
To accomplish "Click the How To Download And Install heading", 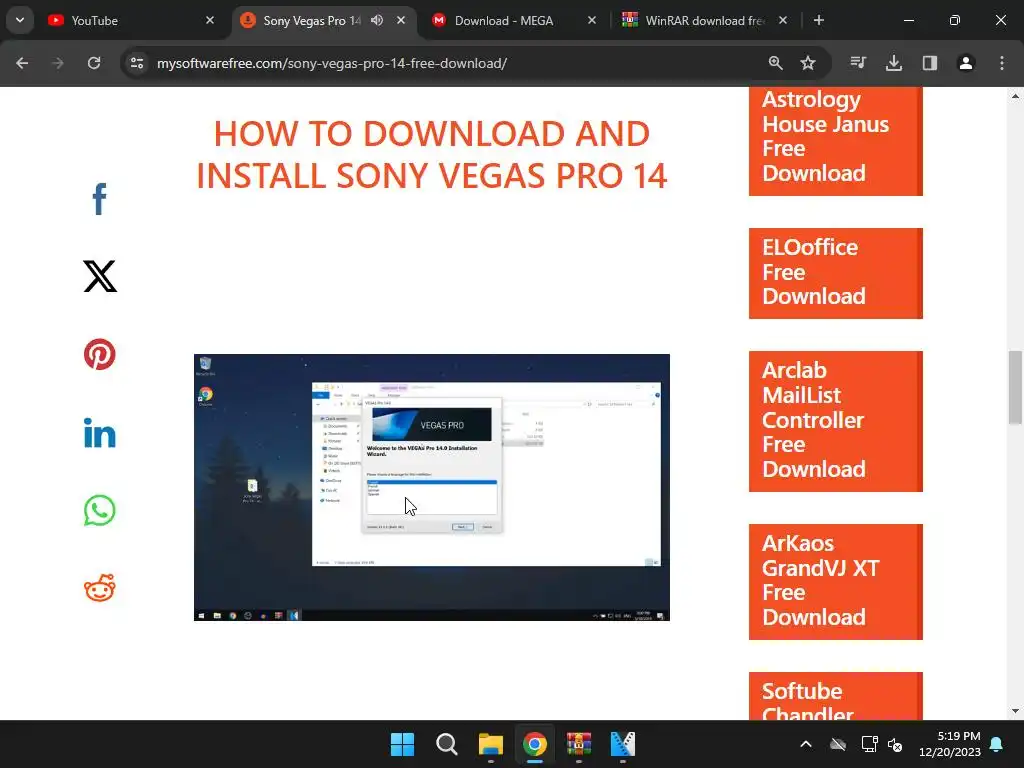I will (432, 154).
